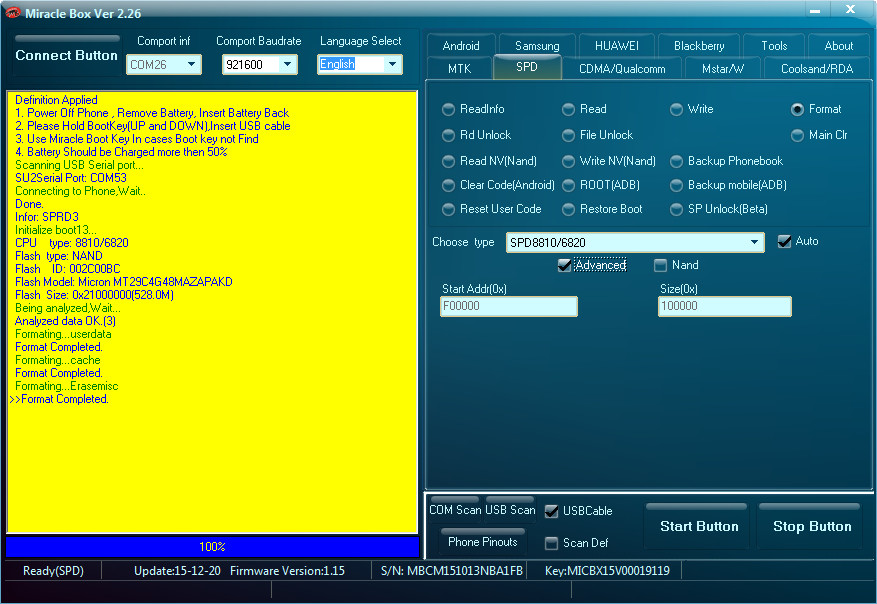The image size is (877, 604).
Task: Switch to the Coolsand/RDA tab
Action: pos(817,69)
